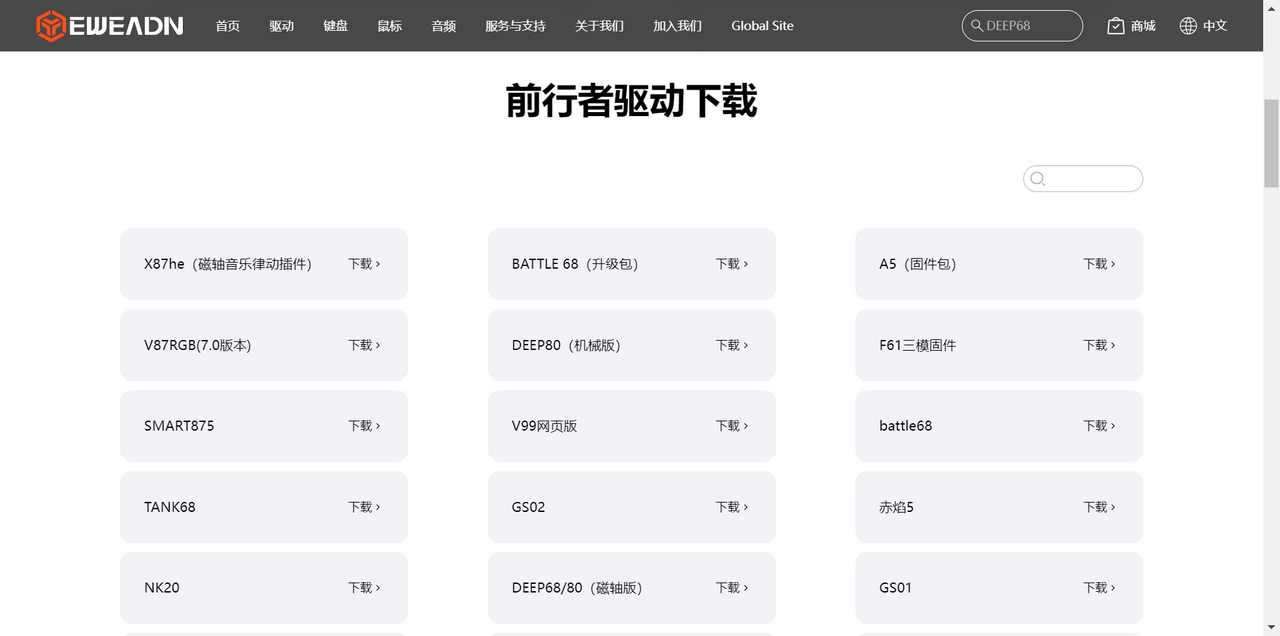
Task: Open 关于我们 from the navigation
Action: 599,26
